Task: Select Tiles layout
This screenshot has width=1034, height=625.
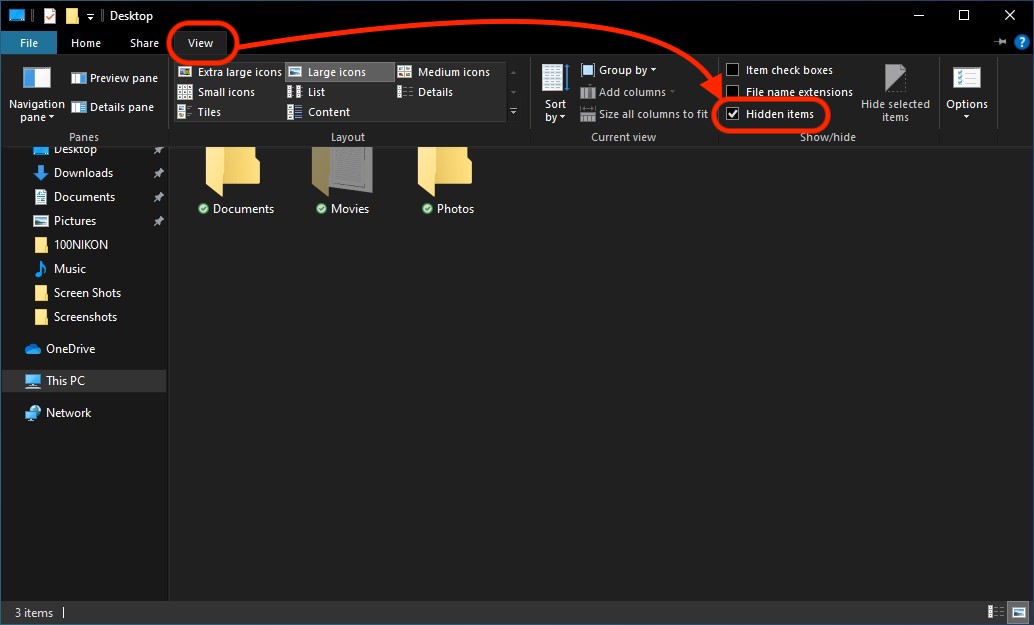Action: pyautogui.click(x=199, y=112)
